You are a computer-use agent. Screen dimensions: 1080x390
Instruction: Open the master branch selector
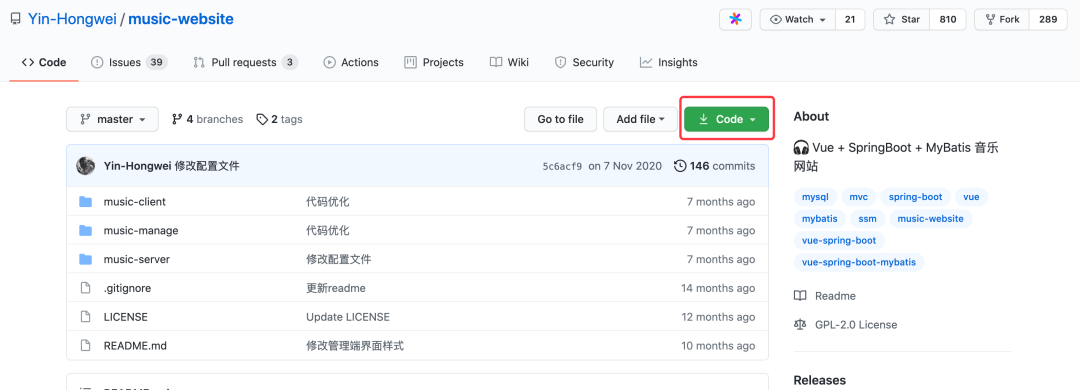(112, 119)
